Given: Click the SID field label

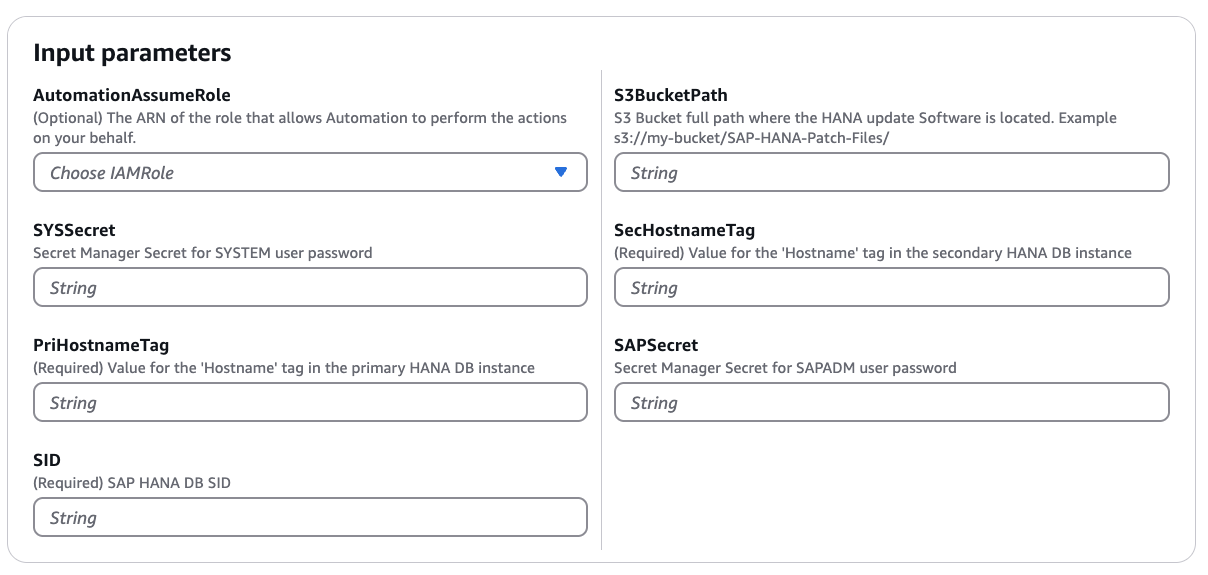Looking at the screenshot, I should 47,460.
